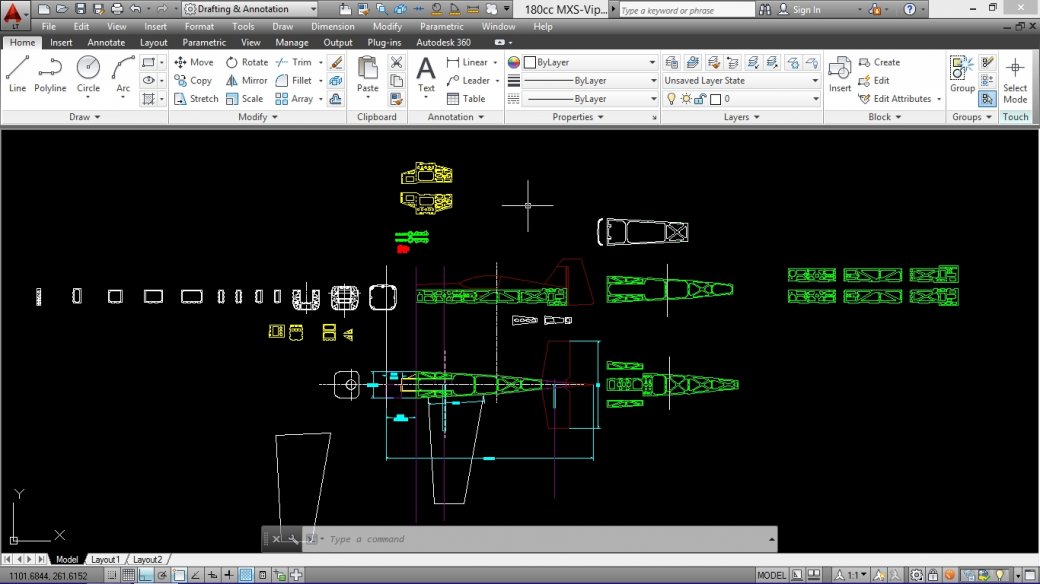The height and width of the screenshot is (584, 1040).
Task: Click the Rotate tool
Action: tap(247, 62)
